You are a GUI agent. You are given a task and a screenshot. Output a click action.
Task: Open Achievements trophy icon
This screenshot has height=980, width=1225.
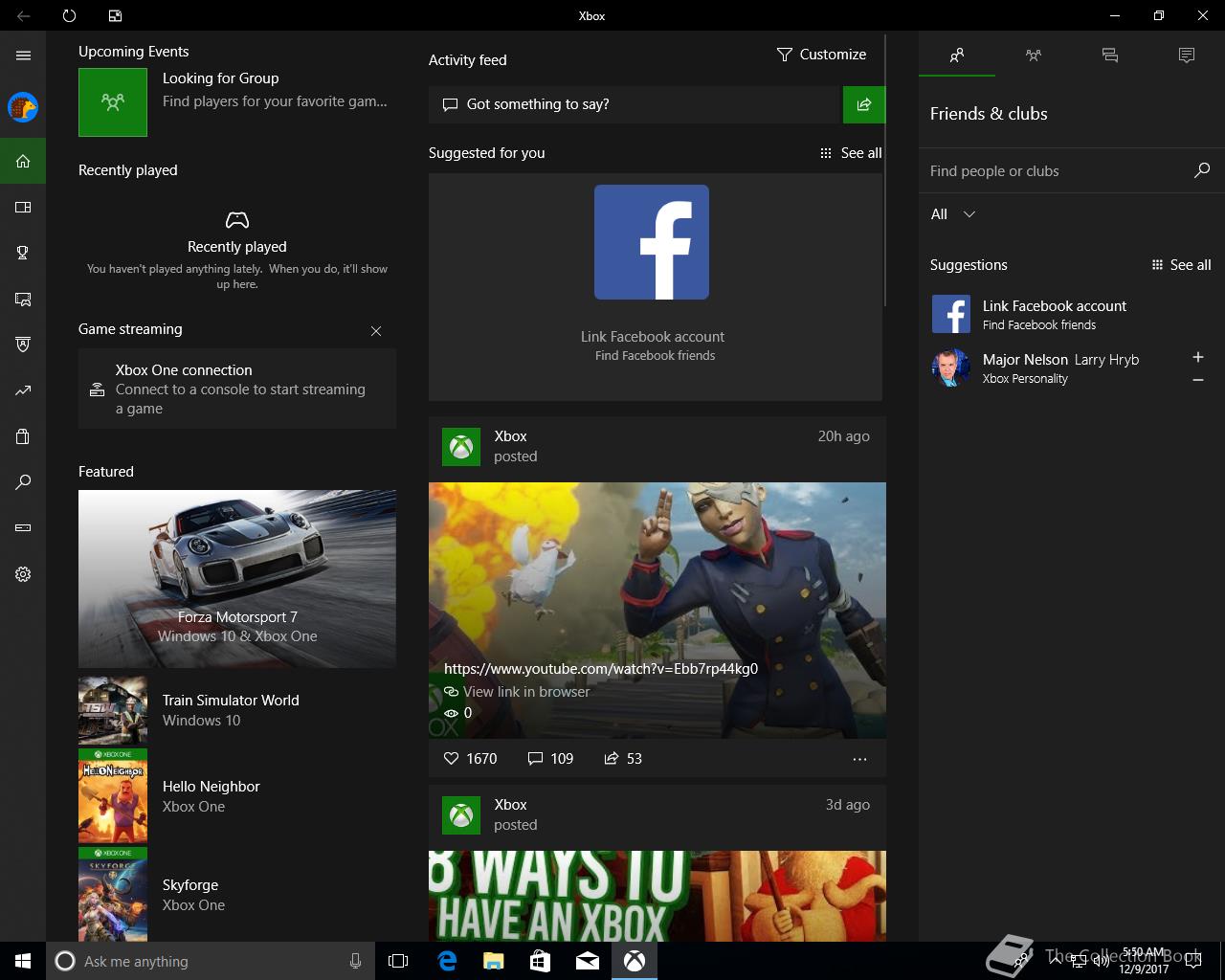(23, 253)
